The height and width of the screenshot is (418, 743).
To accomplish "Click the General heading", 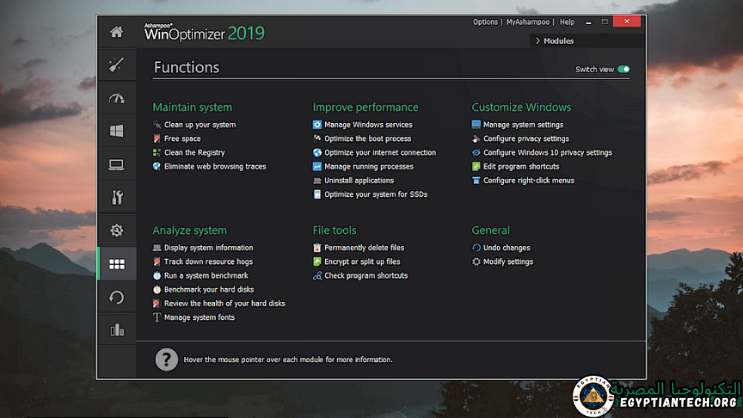I will 490,230.
